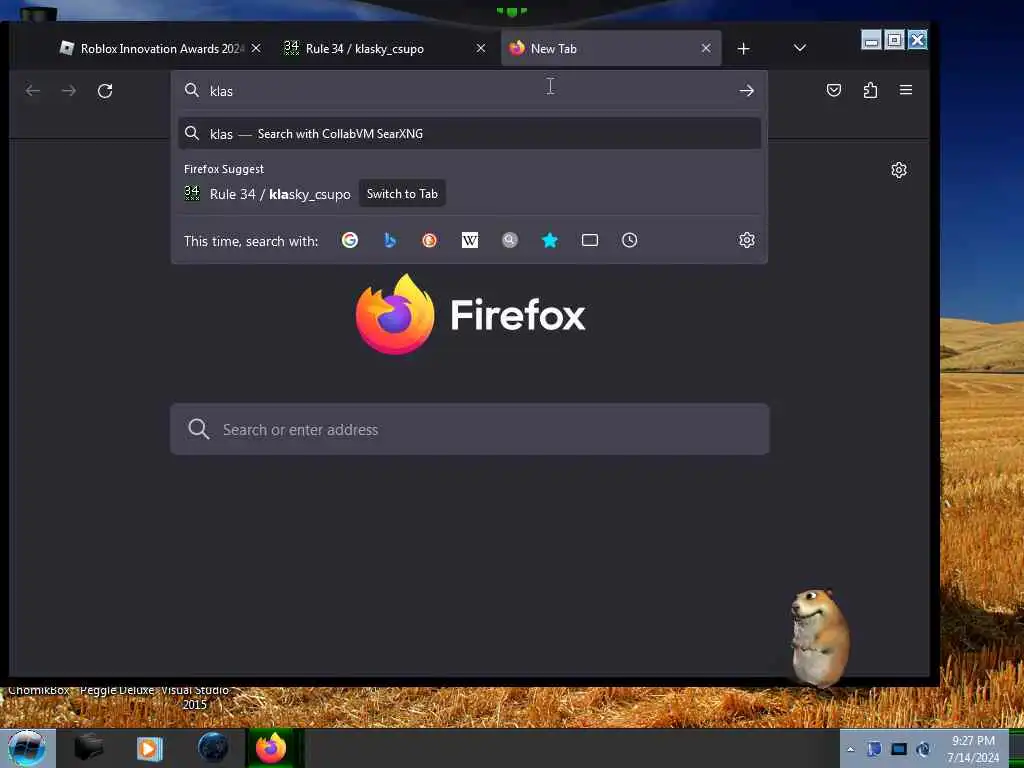Viewport: 1024px width, 768px height.
Task: Go back one page
Action: coord(33,91)
